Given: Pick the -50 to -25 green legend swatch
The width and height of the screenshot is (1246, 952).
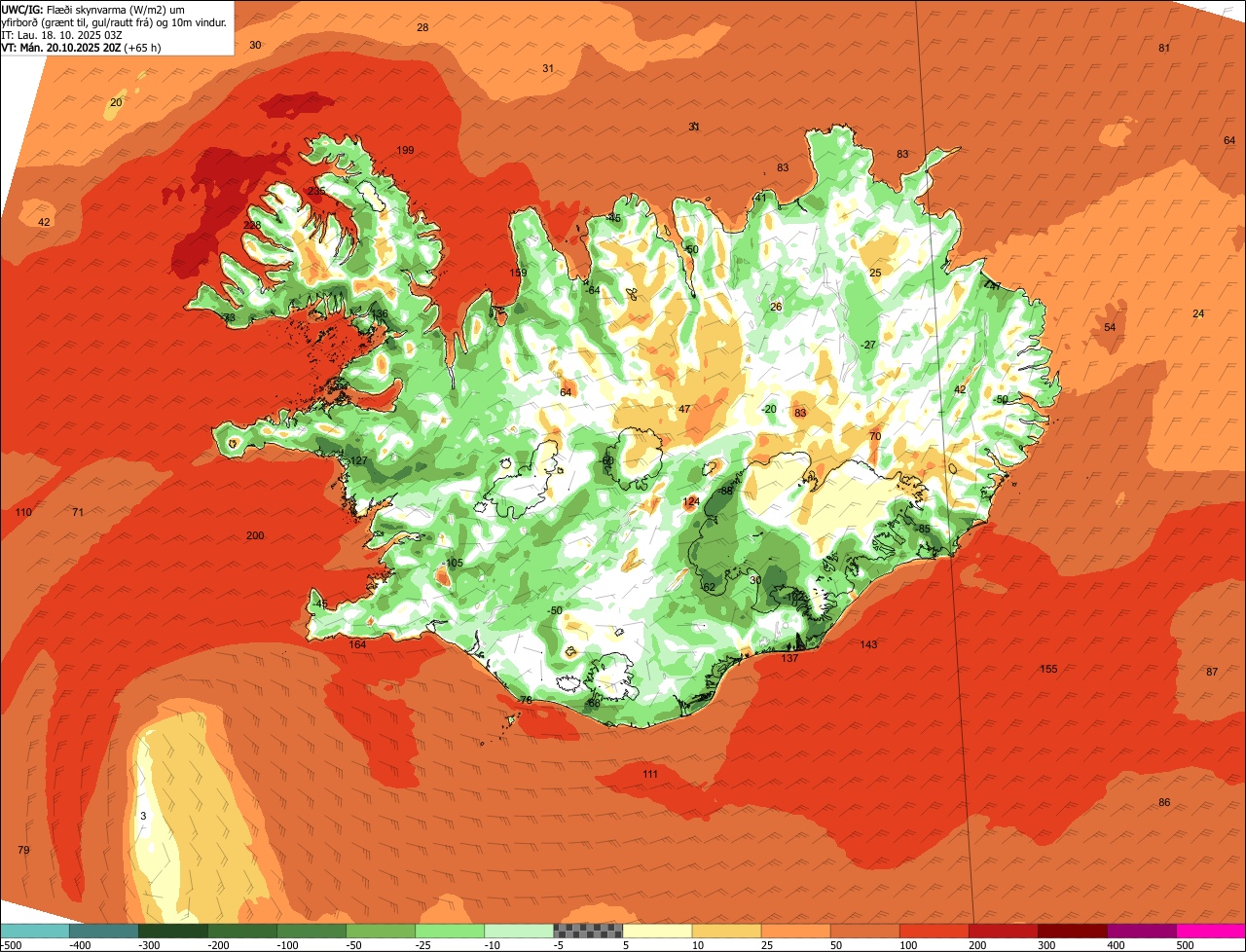Looking at the screenshot, I should pyautogui.click(x=380, y=931).
